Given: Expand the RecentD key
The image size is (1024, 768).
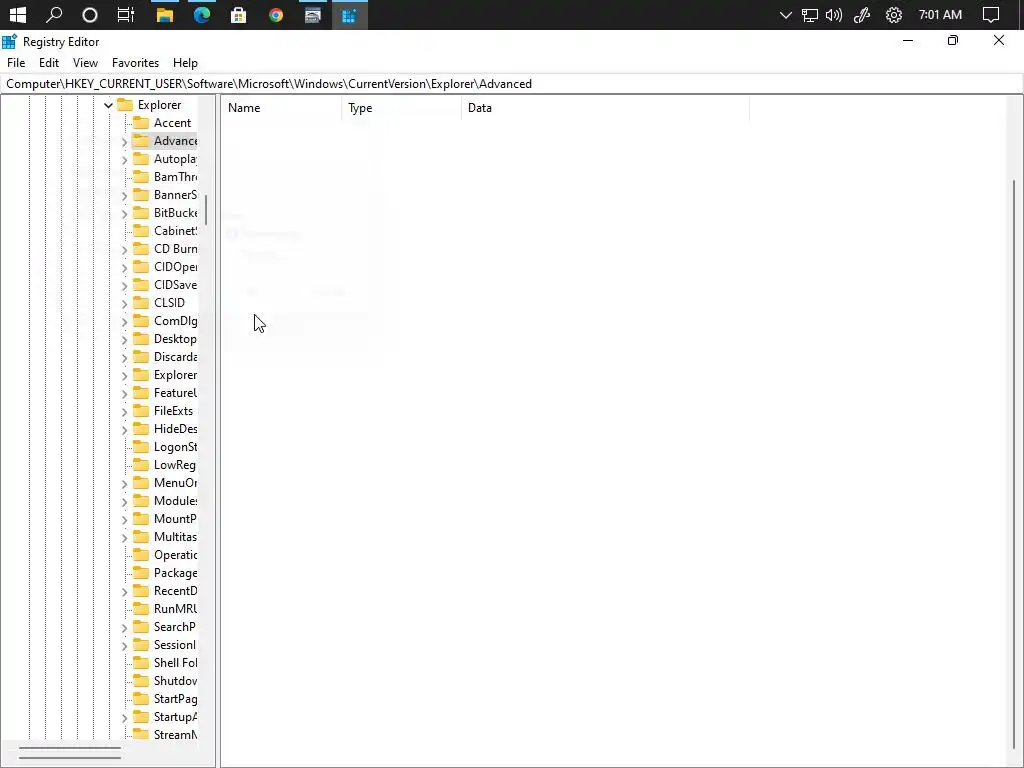Looking at the screenshot, I should click(x=124, y=592).
